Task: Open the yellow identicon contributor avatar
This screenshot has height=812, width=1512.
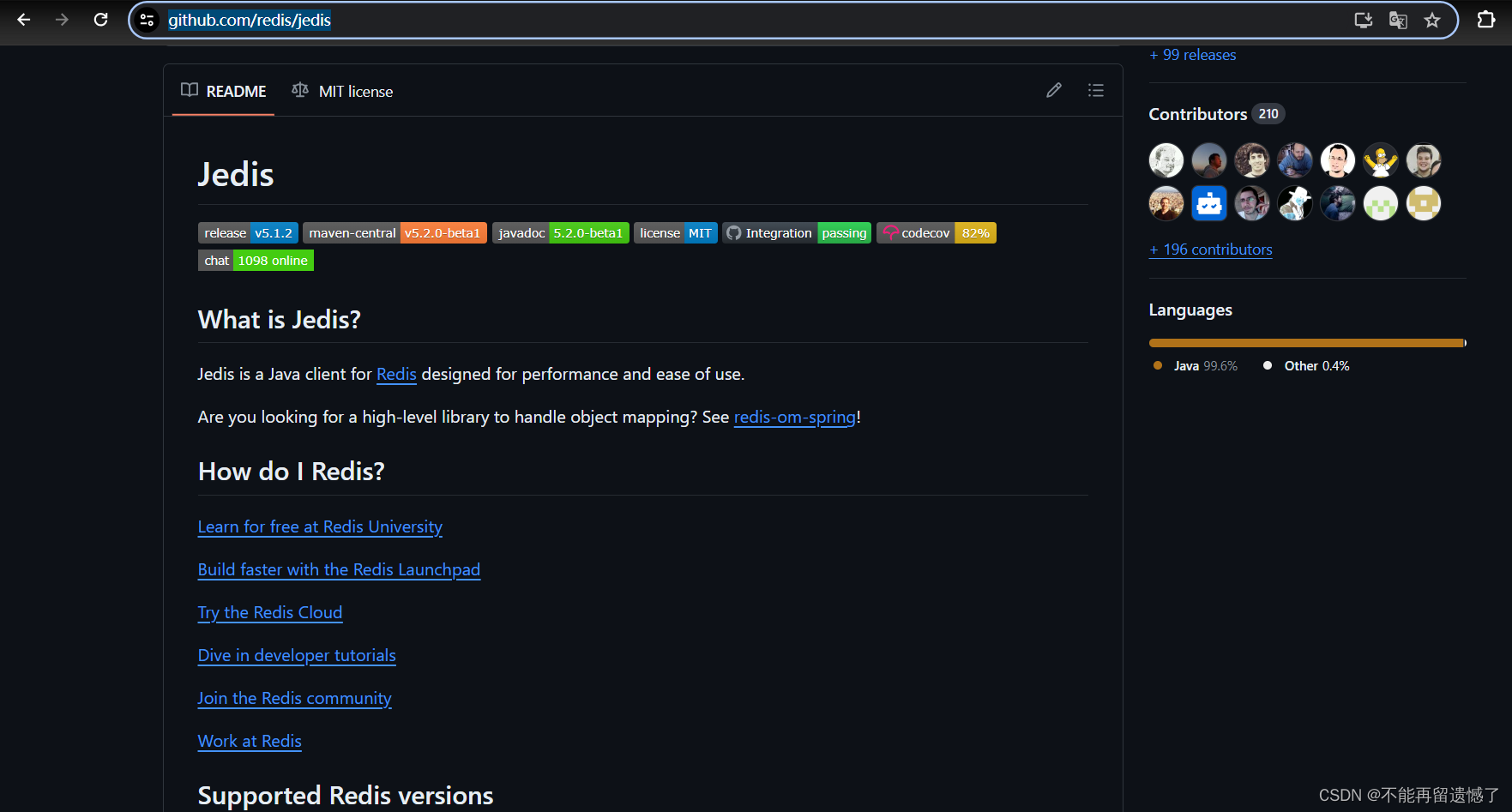Action: (x=1424, y=203)
